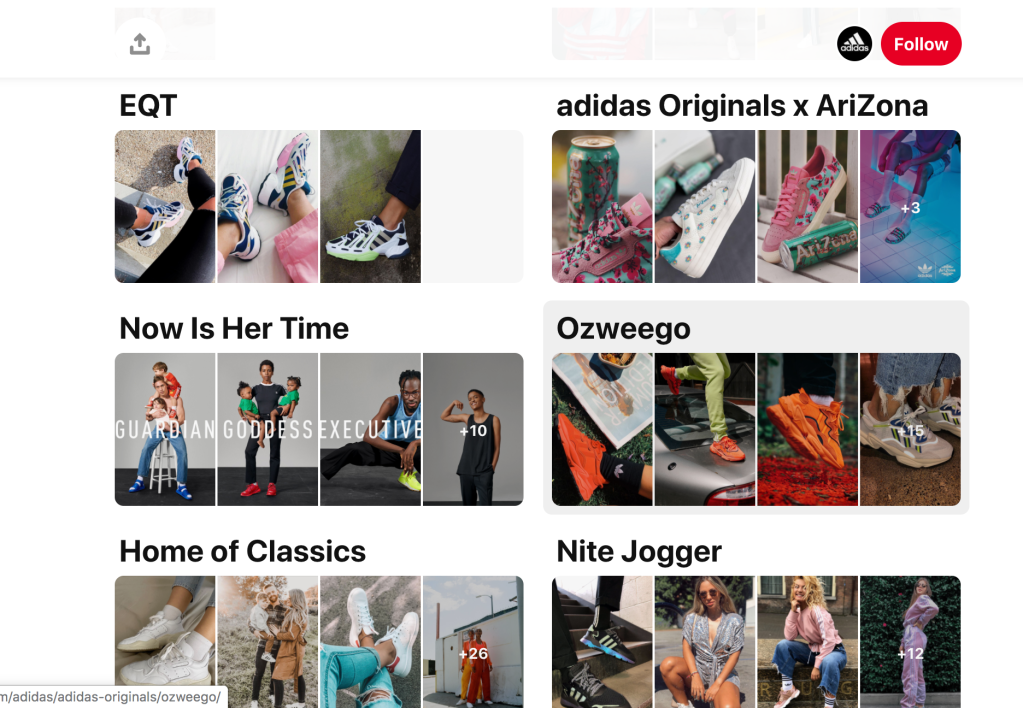View the +15 more Ozweego pins thumbnail
Screen dimensions: 1023x708
pyautogui.click(x=910, y=429)
